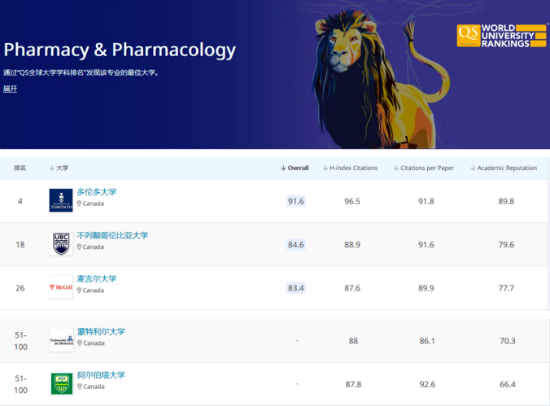Click the McGill University logo

61,287
